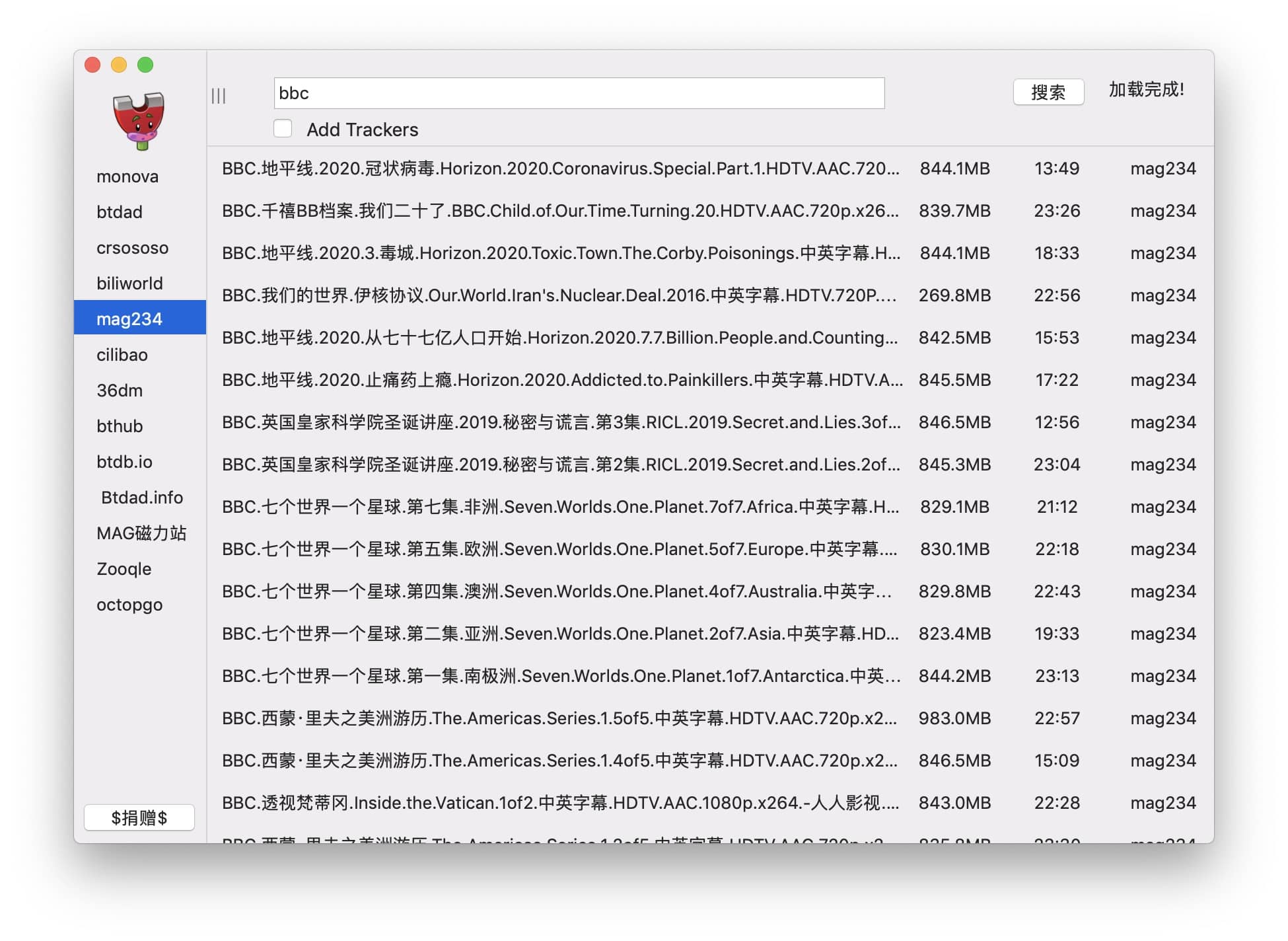1288x941 pixels.
Task: Close the window with red button
Action: tap(92, 65)
